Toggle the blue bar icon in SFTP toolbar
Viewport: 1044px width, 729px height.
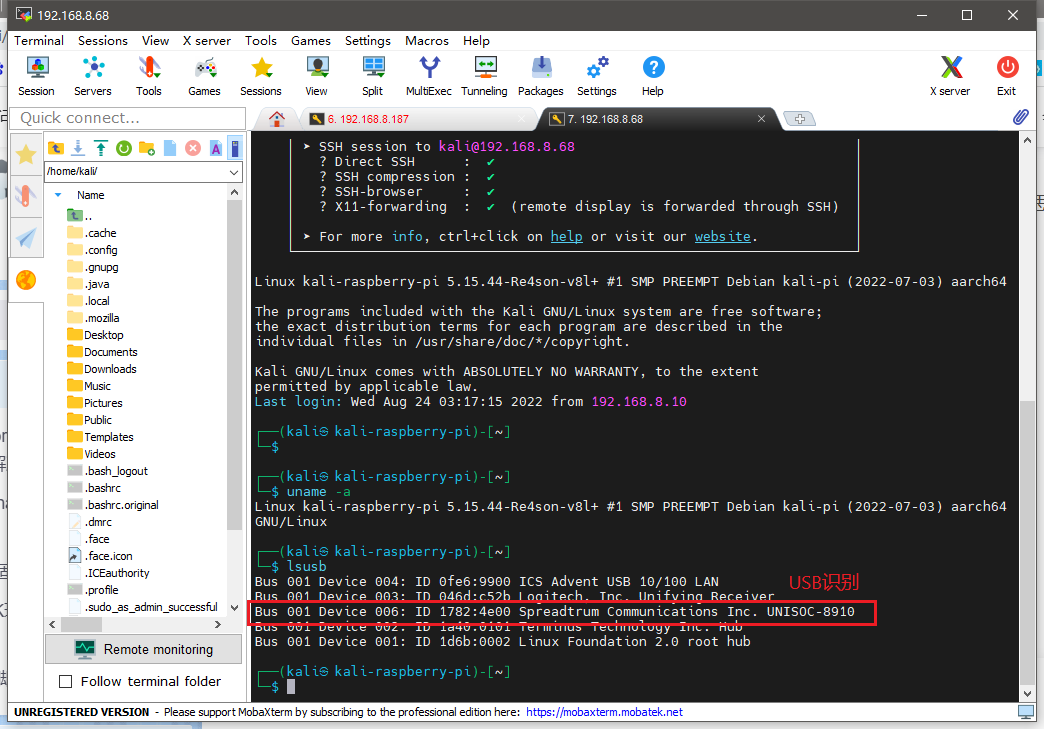click(x=235, y=148)
